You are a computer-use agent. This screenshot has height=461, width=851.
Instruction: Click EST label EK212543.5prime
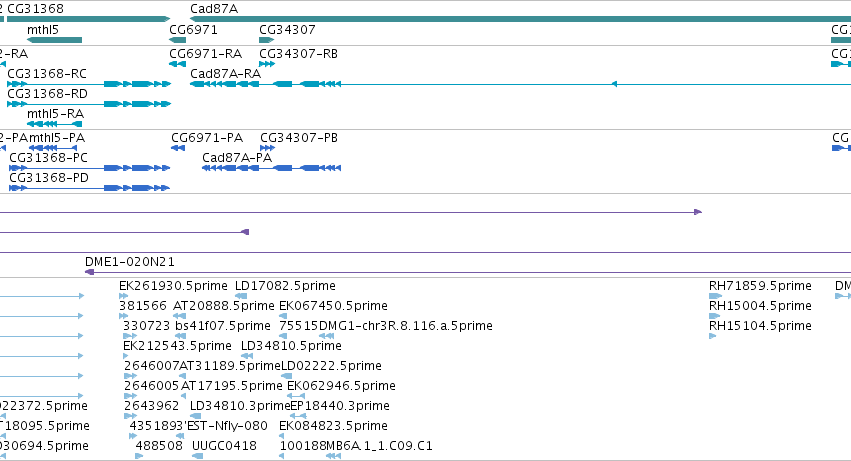[x=177, y=346]
